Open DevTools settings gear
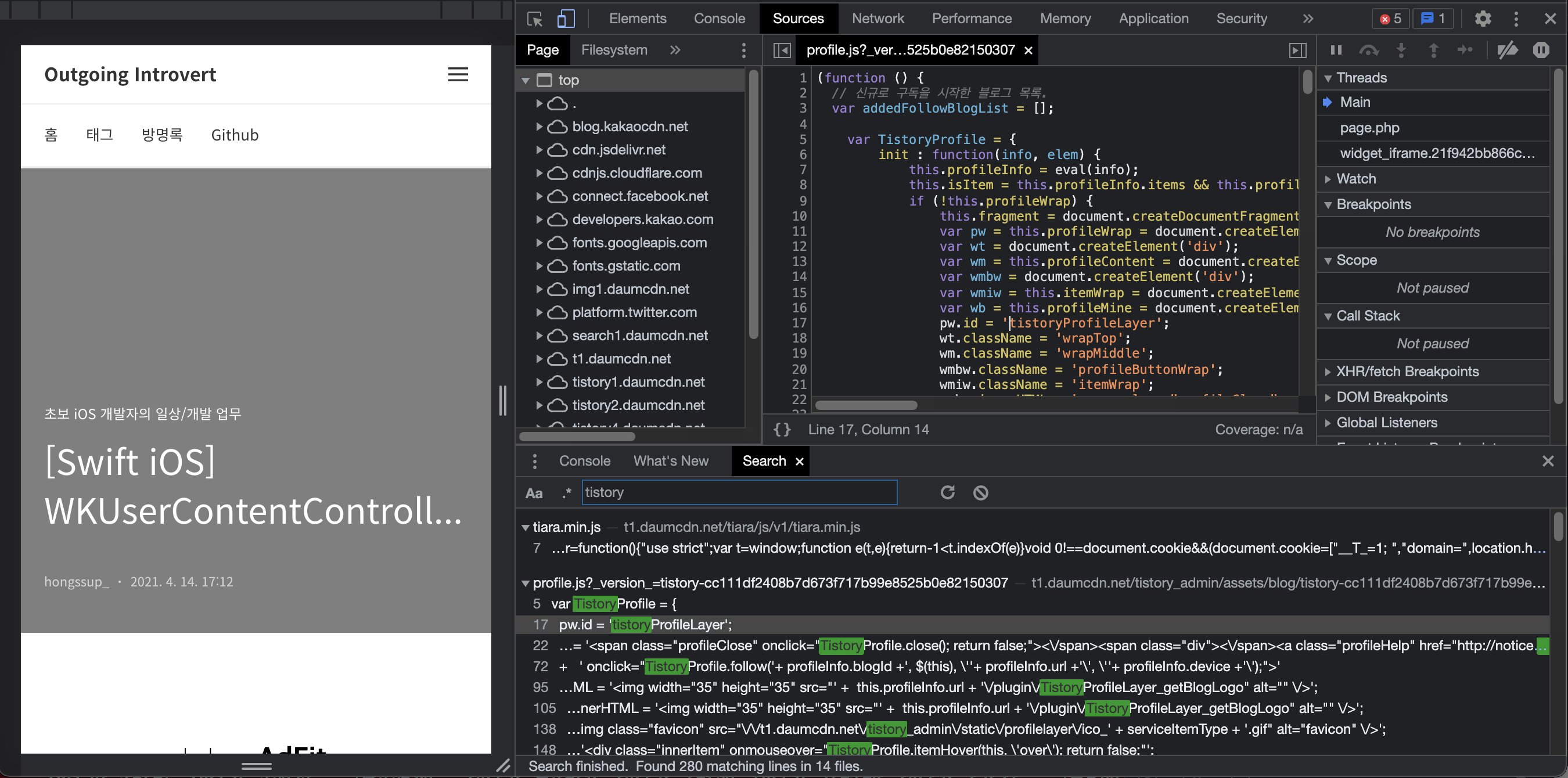The image size is (1568, 778). (x=1483, y=19)
